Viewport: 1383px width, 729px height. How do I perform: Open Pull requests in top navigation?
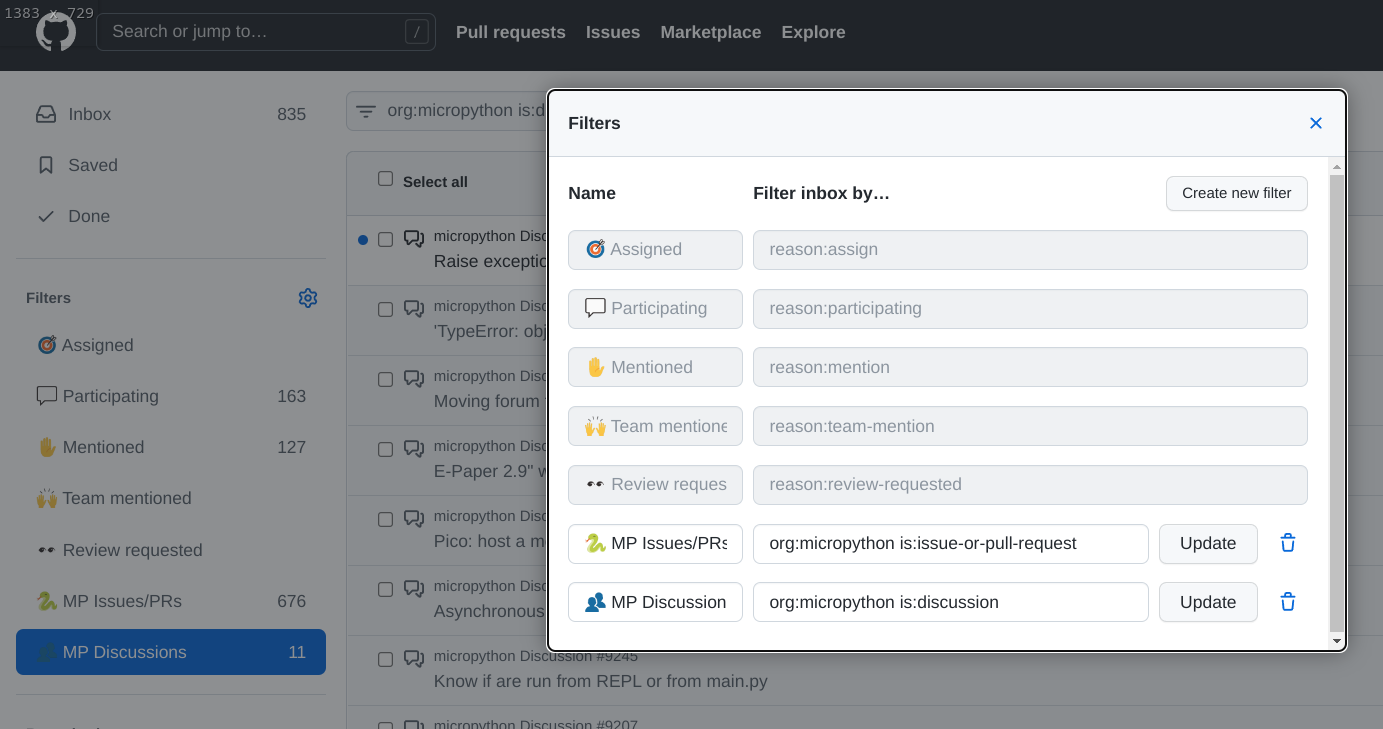click(x=511, y=32)
